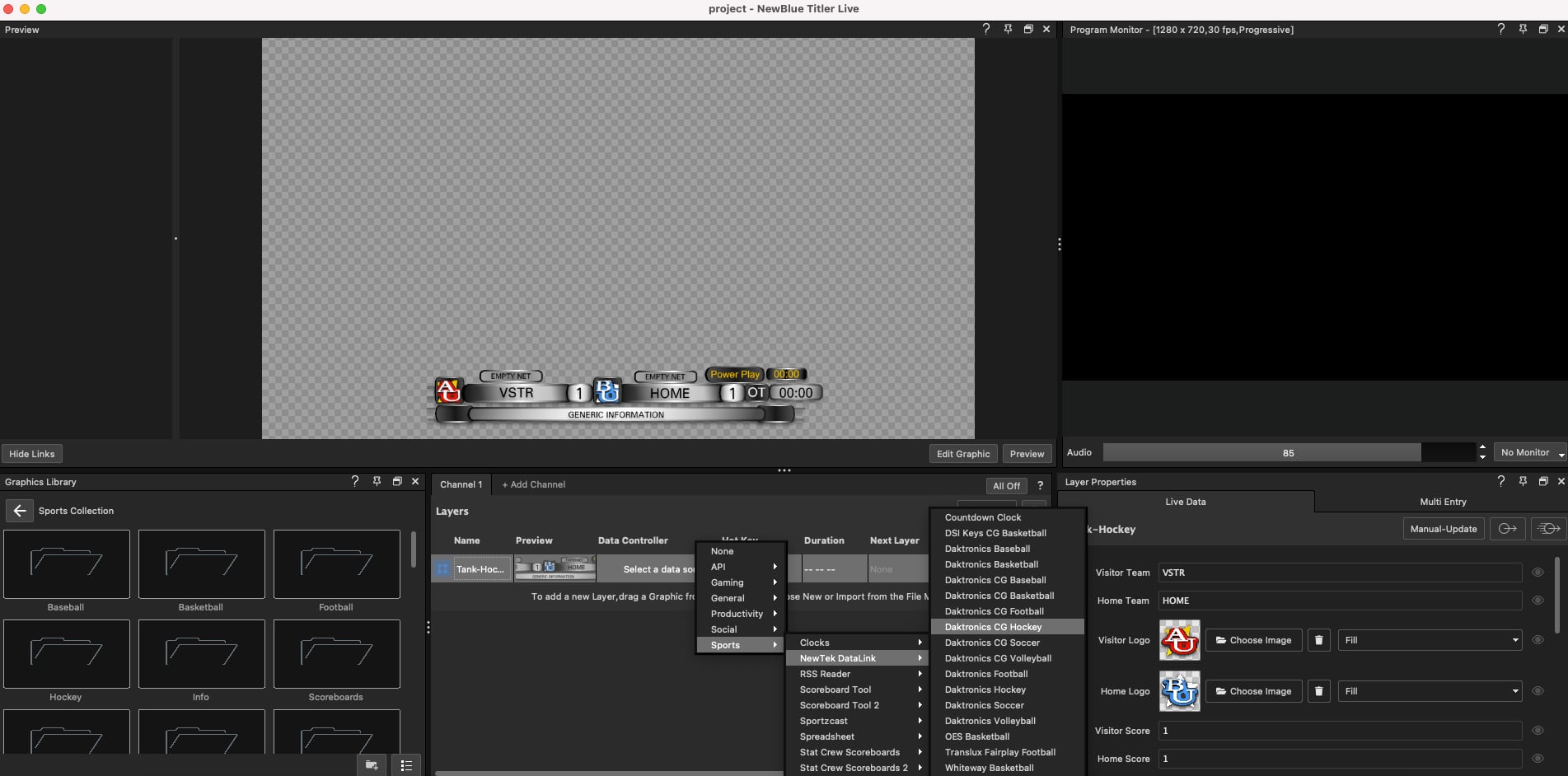The height and width of the screenshot is (776, 1568).
Task: Toggle visibility of Visitor Score
Action: 1538,731
